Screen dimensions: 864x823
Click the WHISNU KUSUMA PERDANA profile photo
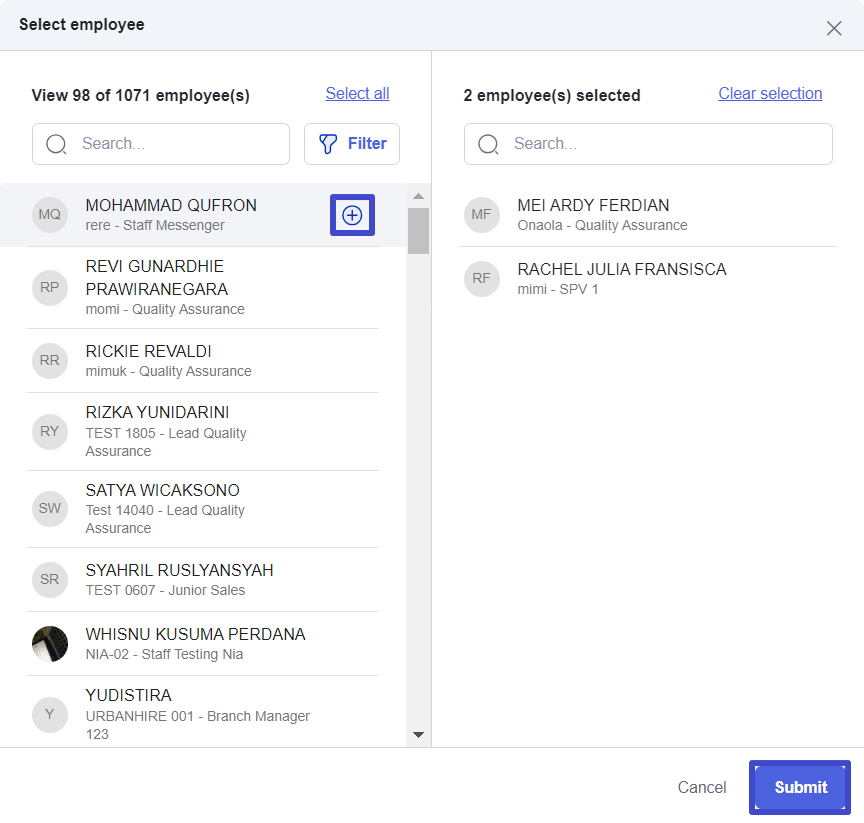[50, 643]
